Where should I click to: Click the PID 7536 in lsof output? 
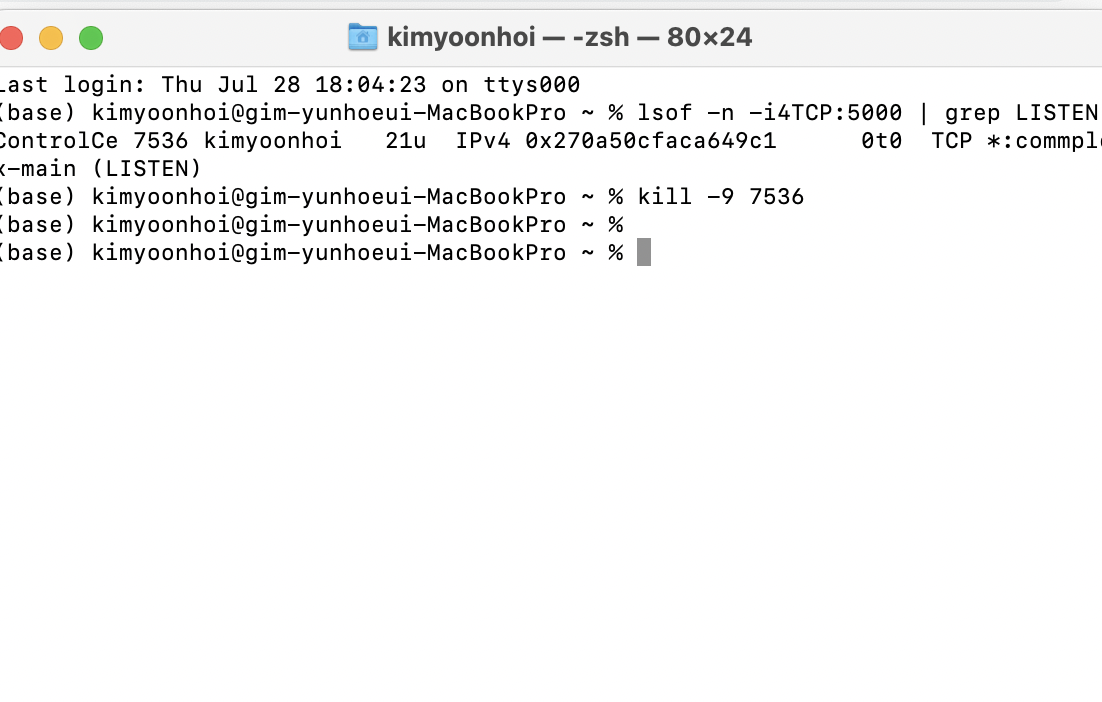coord(160,141)
